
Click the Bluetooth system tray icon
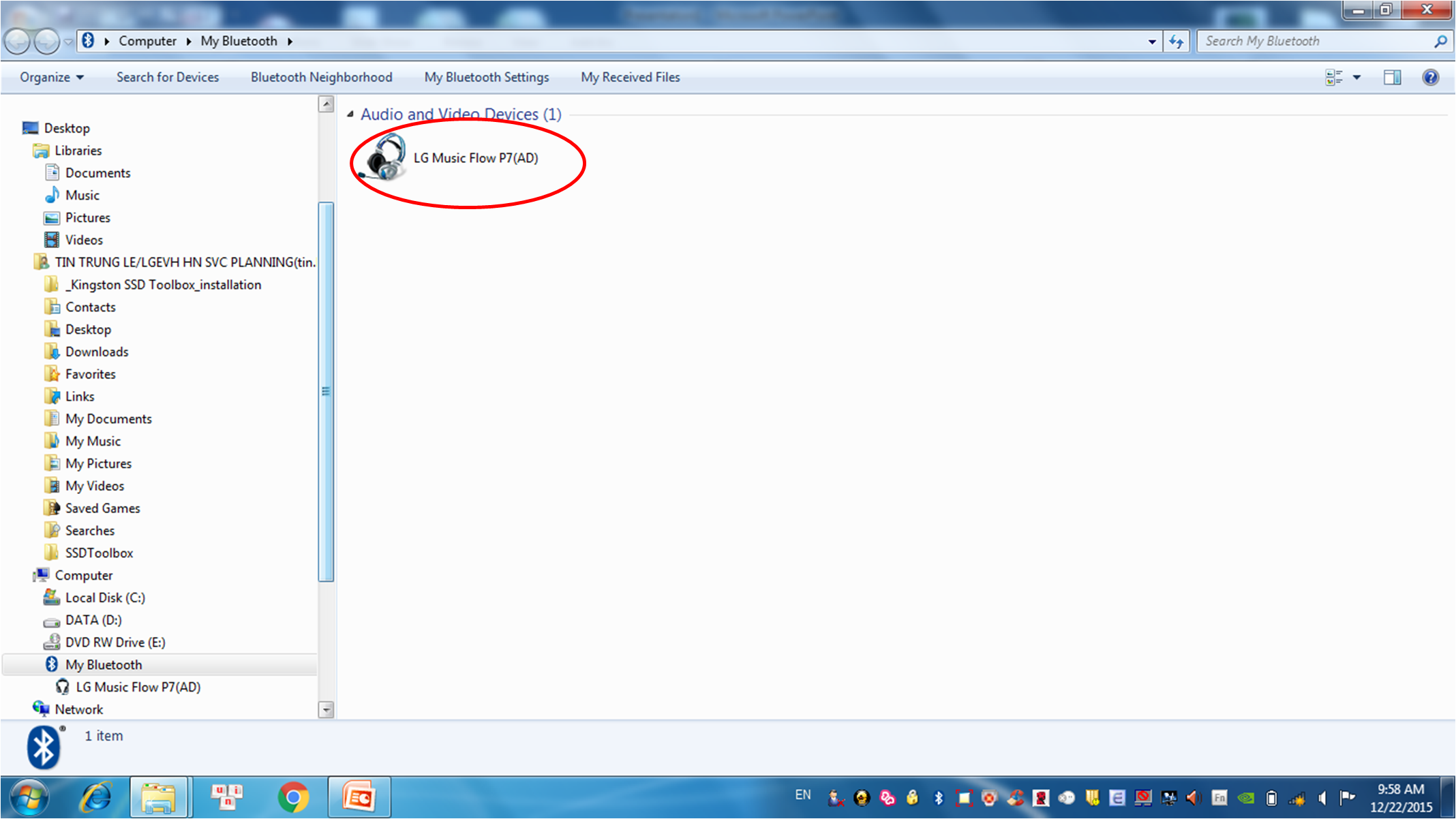[x=938, y=797]
